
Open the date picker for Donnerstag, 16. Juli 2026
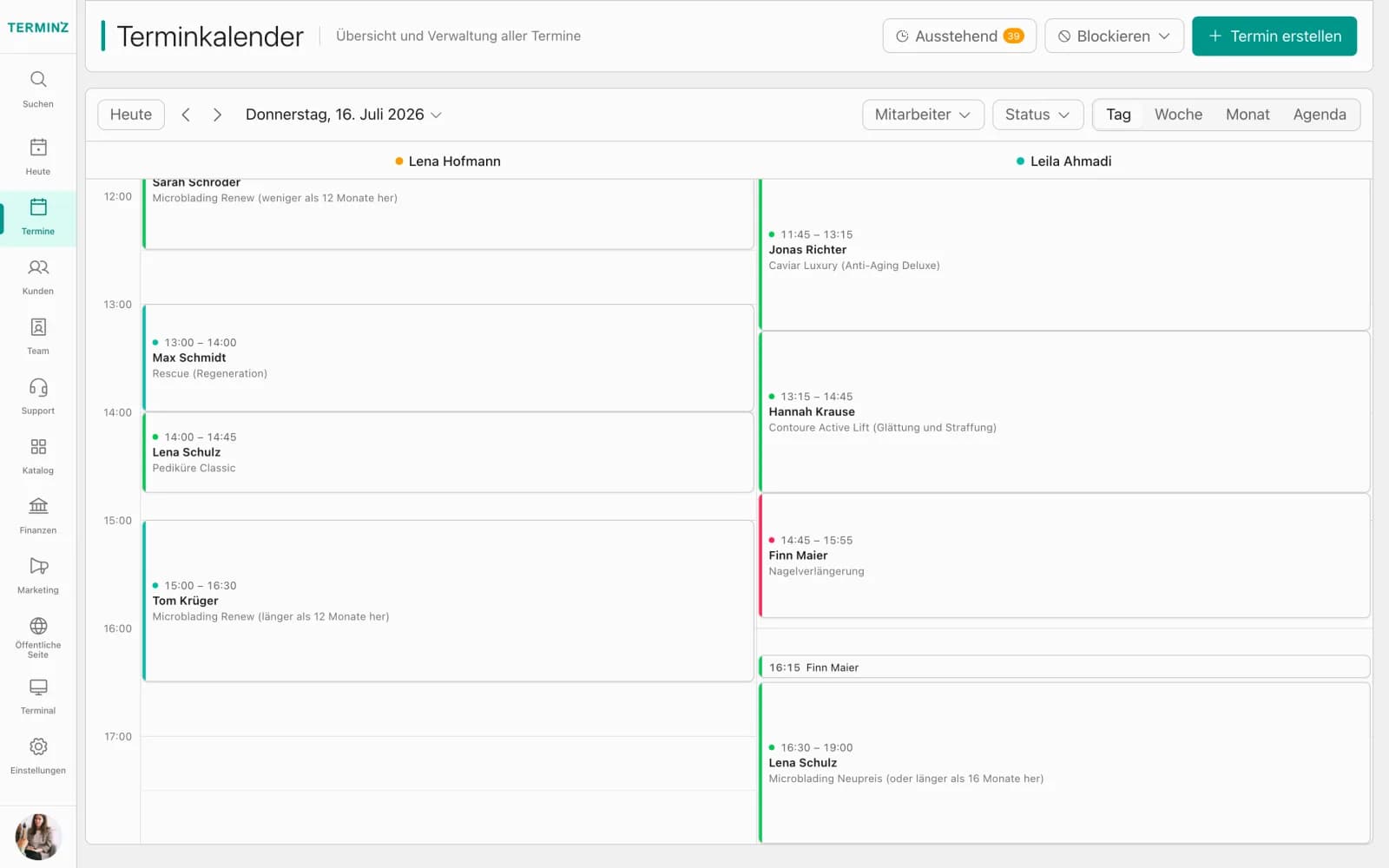pyautogui.click(x=344, y=115)
